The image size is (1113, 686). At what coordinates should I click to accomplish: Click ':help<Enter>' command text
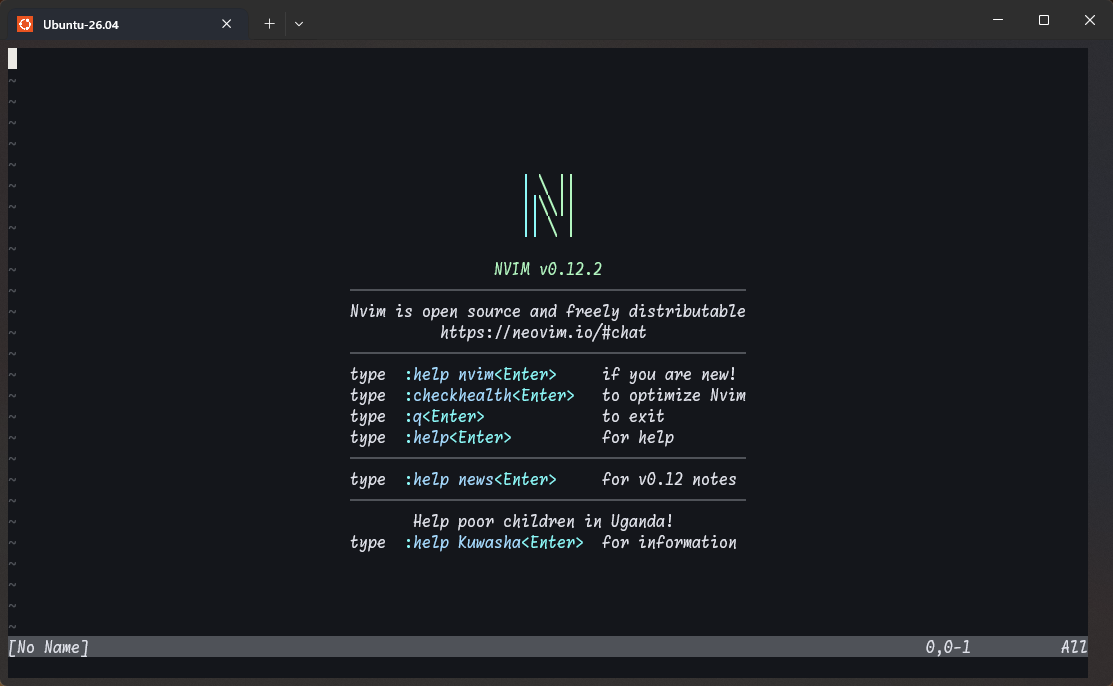click(x=459, y=437)
